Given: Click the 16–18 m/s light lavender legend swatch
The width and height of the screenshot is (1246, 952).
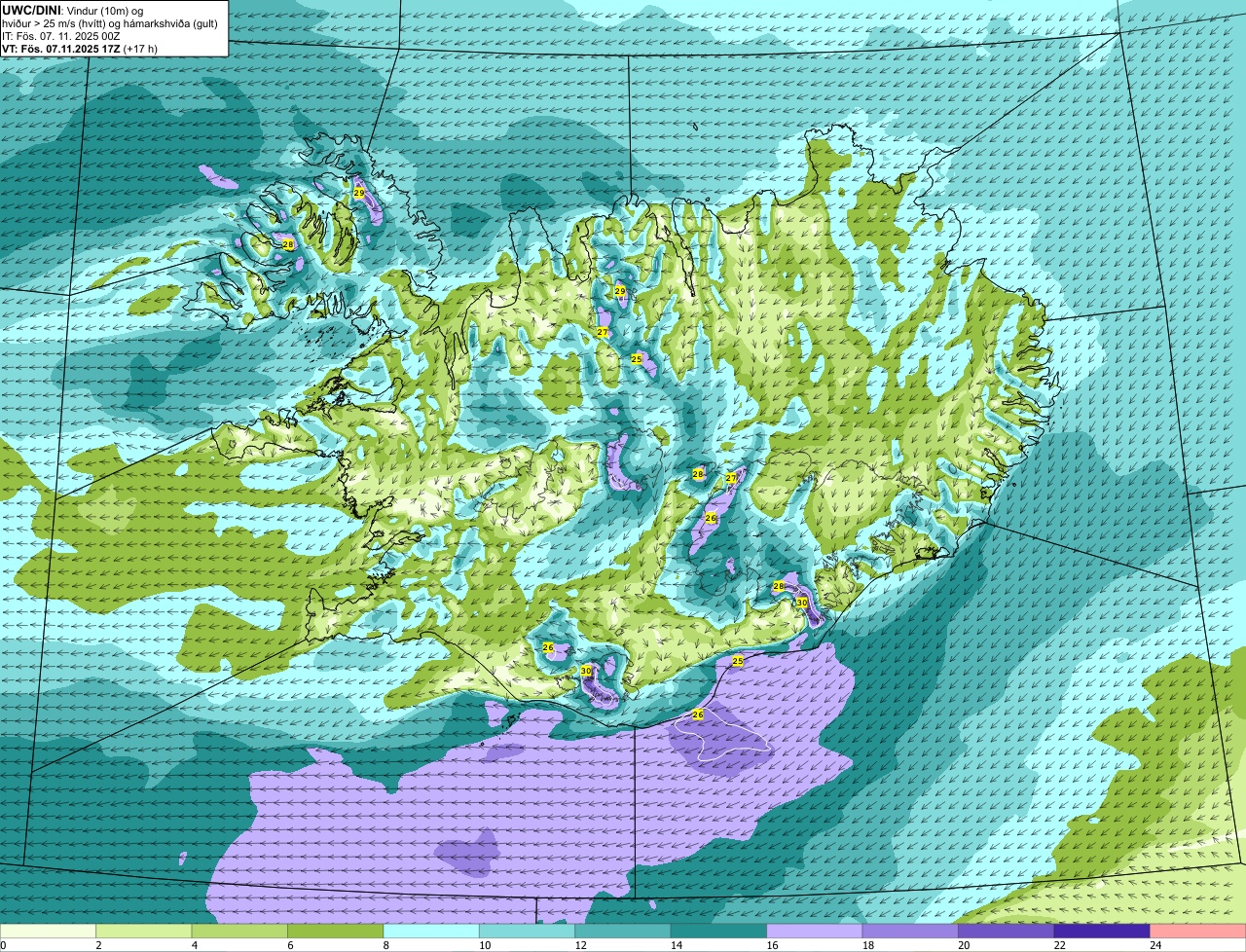Looking at the screenshot, I should point(816,932).
